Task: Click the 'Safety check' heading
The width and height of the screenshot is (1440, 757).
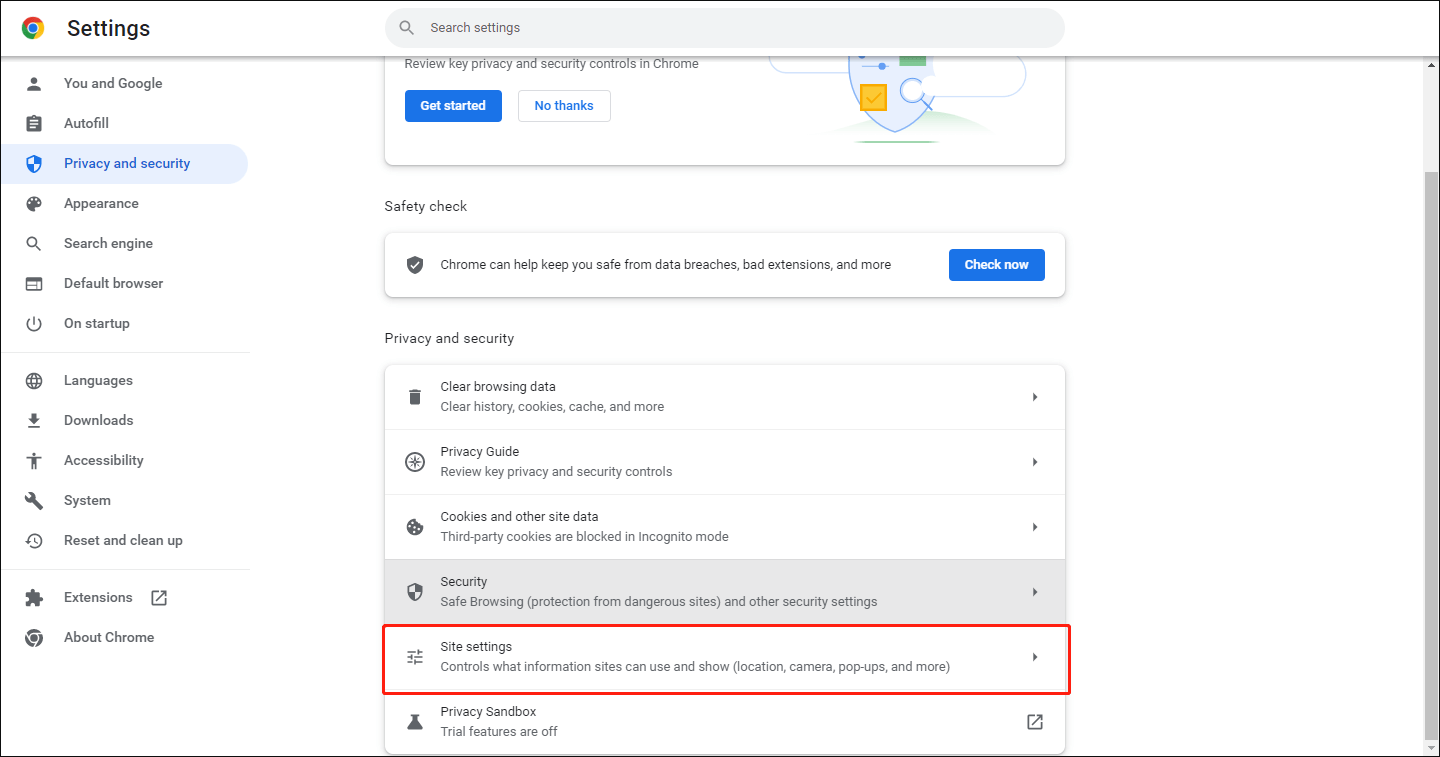Action: click(426, 206)
